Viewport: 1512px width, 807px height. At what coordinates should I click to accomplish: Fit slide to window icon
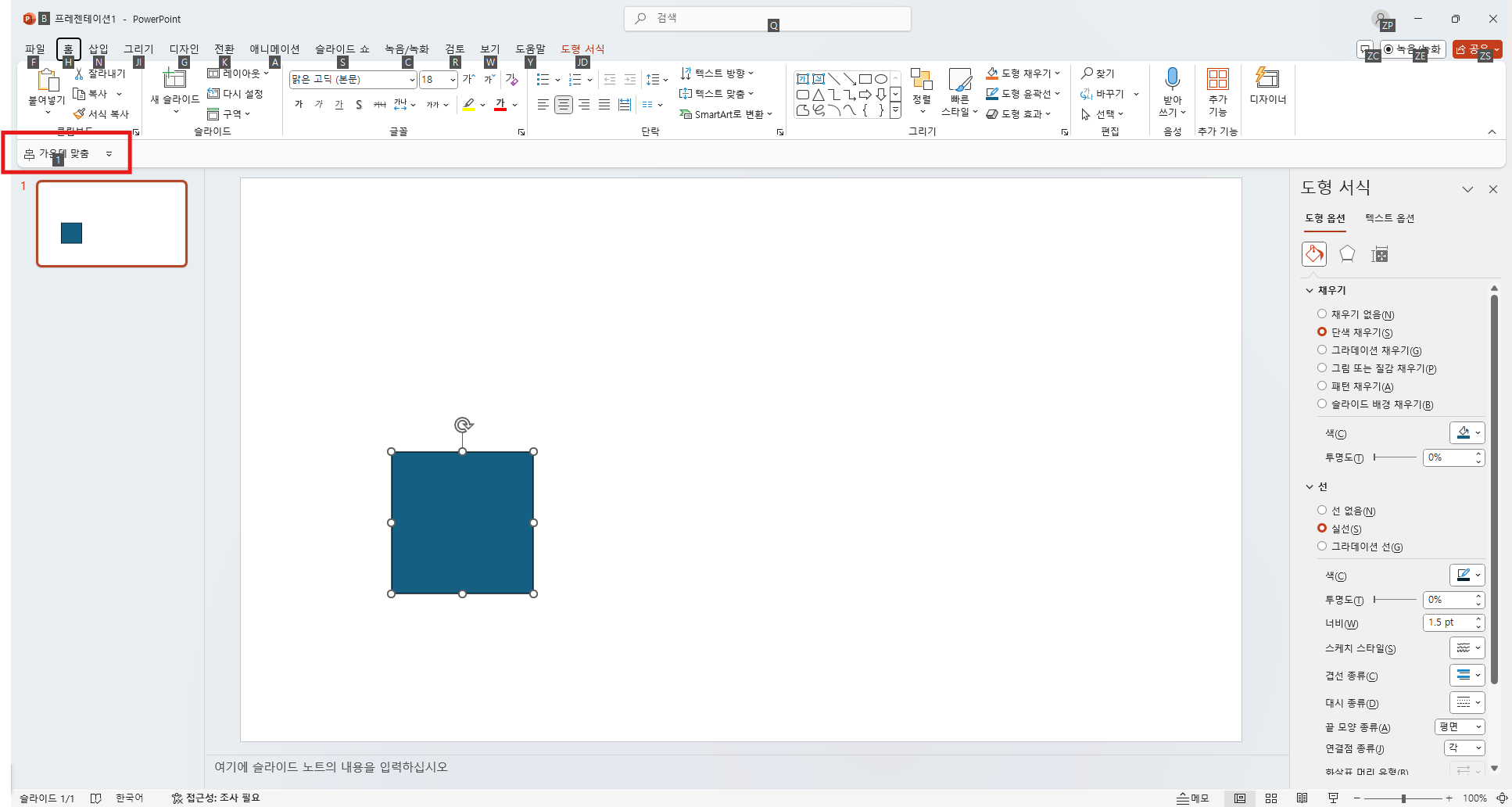[1502, 798]
